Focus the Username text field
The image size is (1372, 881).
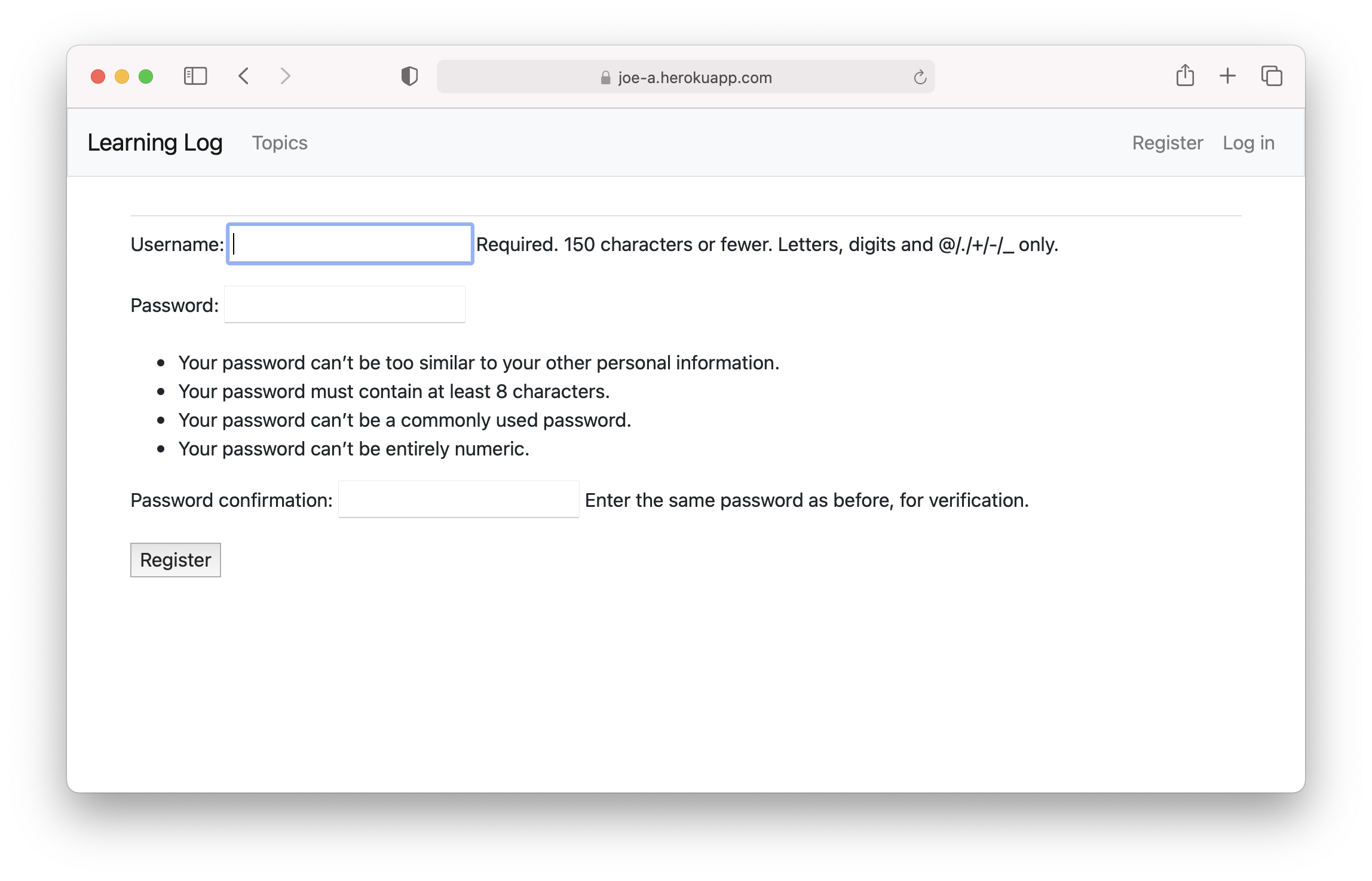click(350, 244)
